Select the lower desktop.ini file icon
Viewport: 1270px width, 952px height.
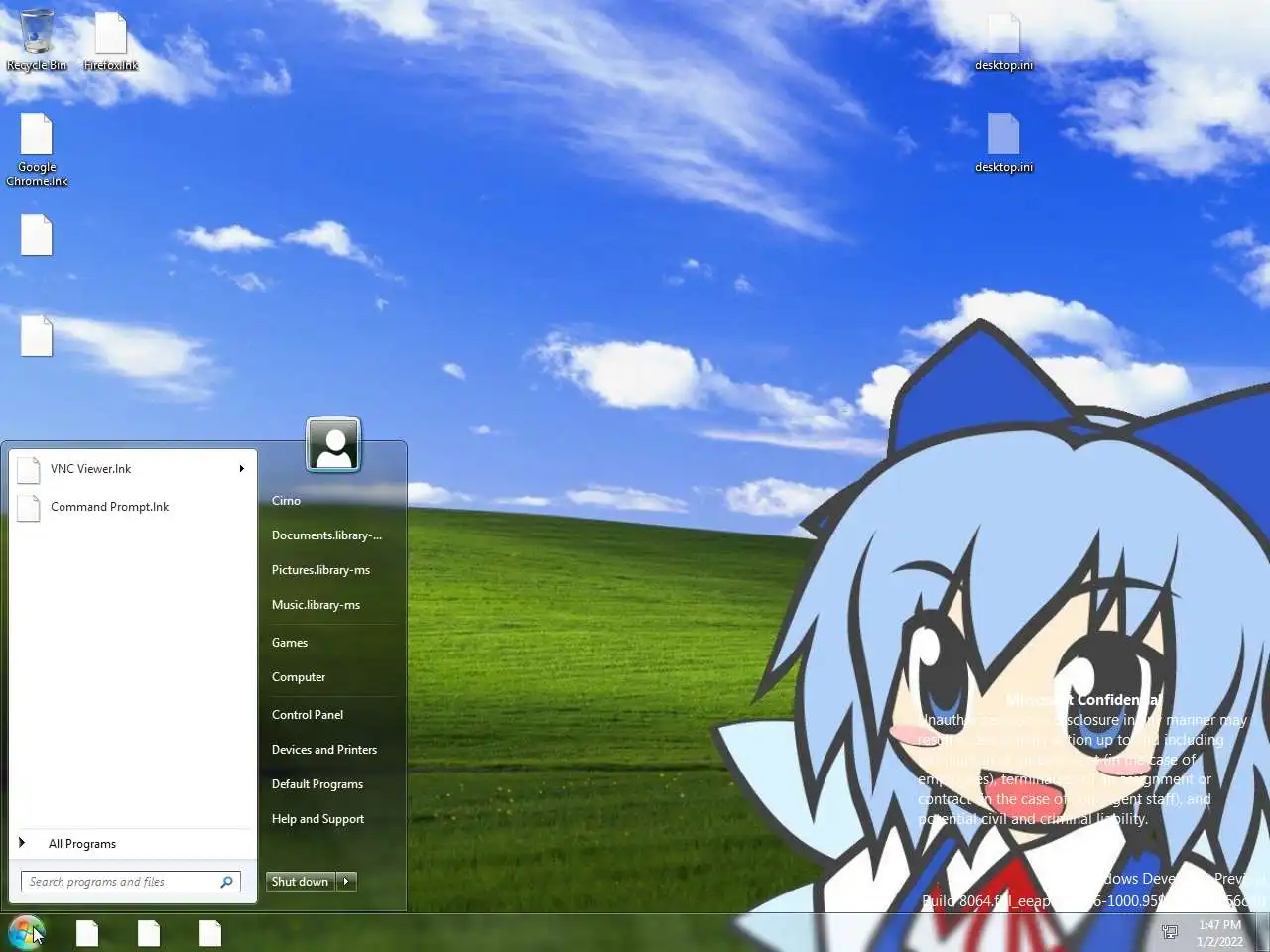pos(1003,142)
